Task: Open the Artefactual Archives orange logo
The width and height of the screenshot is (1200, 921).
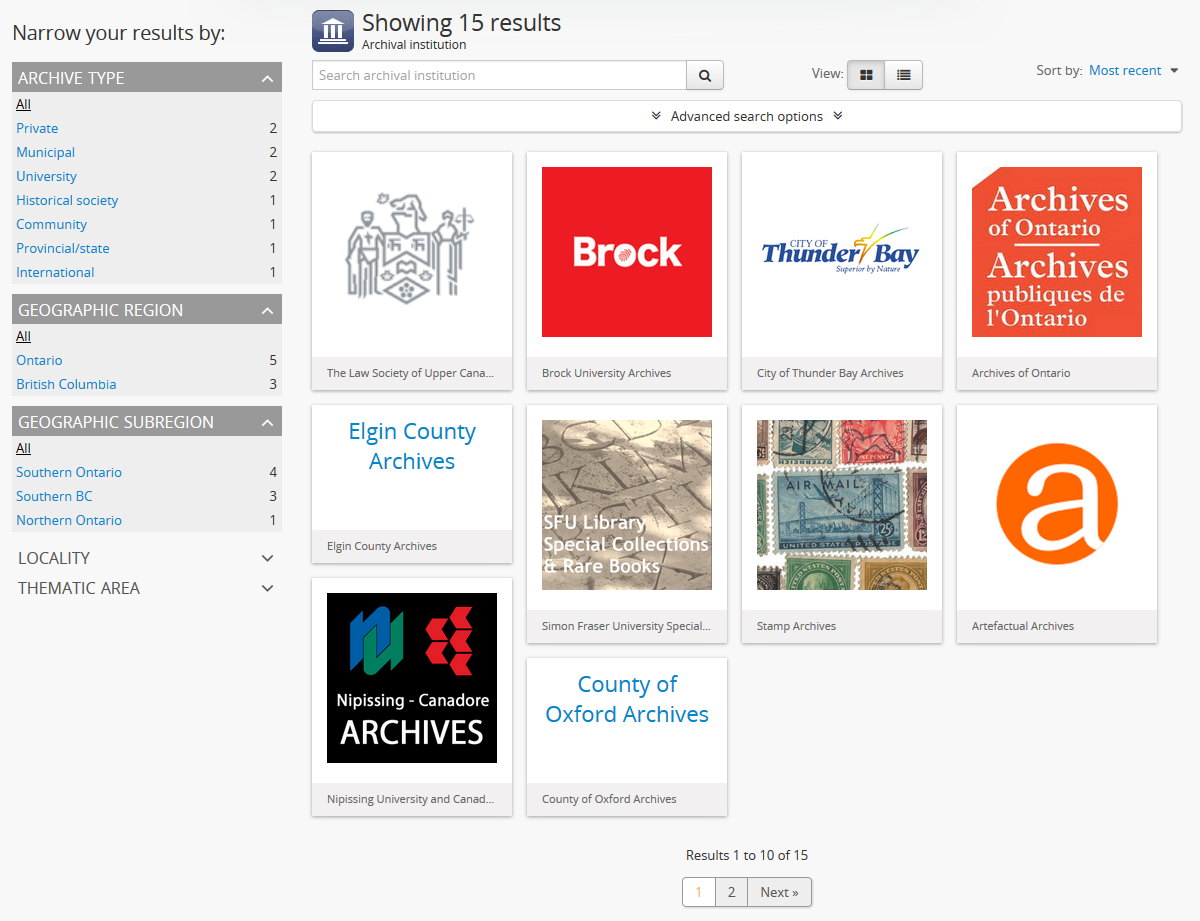Action: (x=1056, y=505)
